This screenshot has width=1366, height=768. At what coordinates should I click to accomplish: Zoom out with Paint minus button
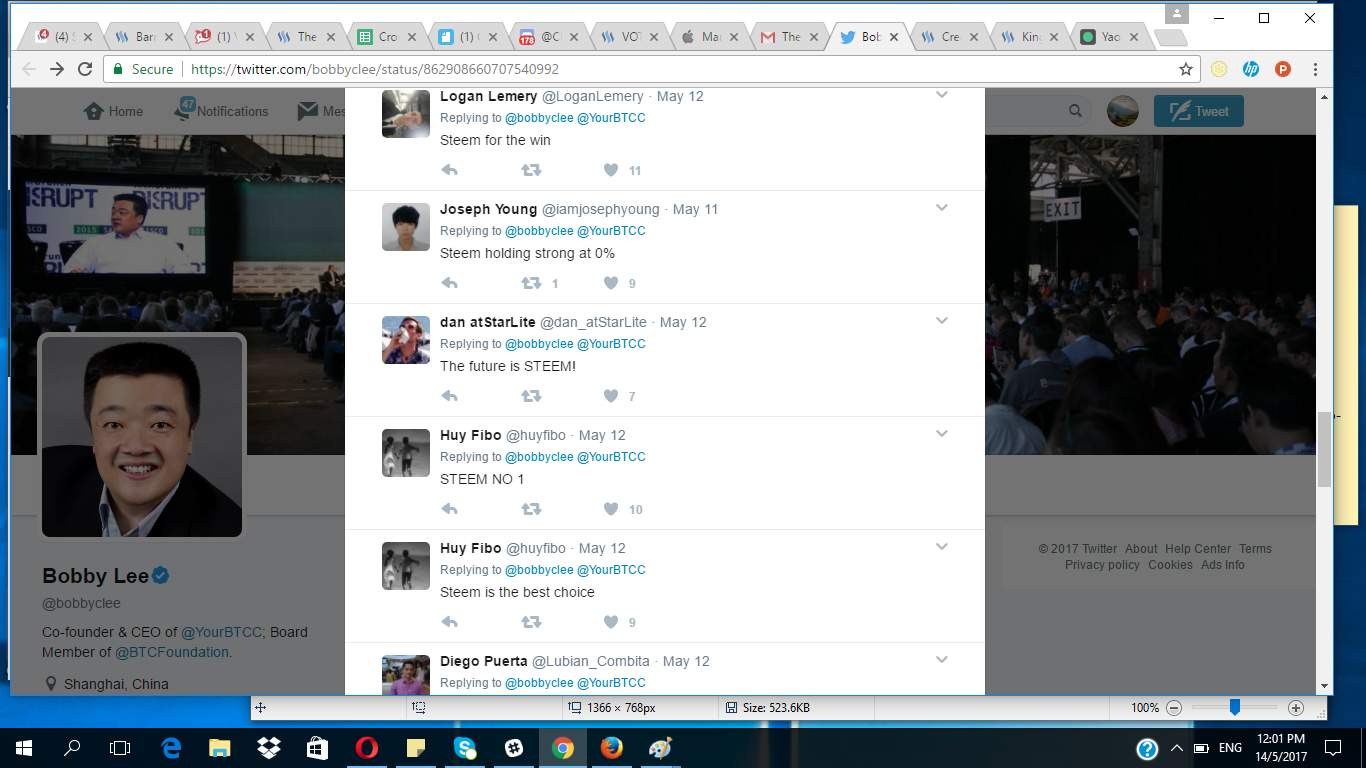pyautogui.click(x=1174, y=708)
